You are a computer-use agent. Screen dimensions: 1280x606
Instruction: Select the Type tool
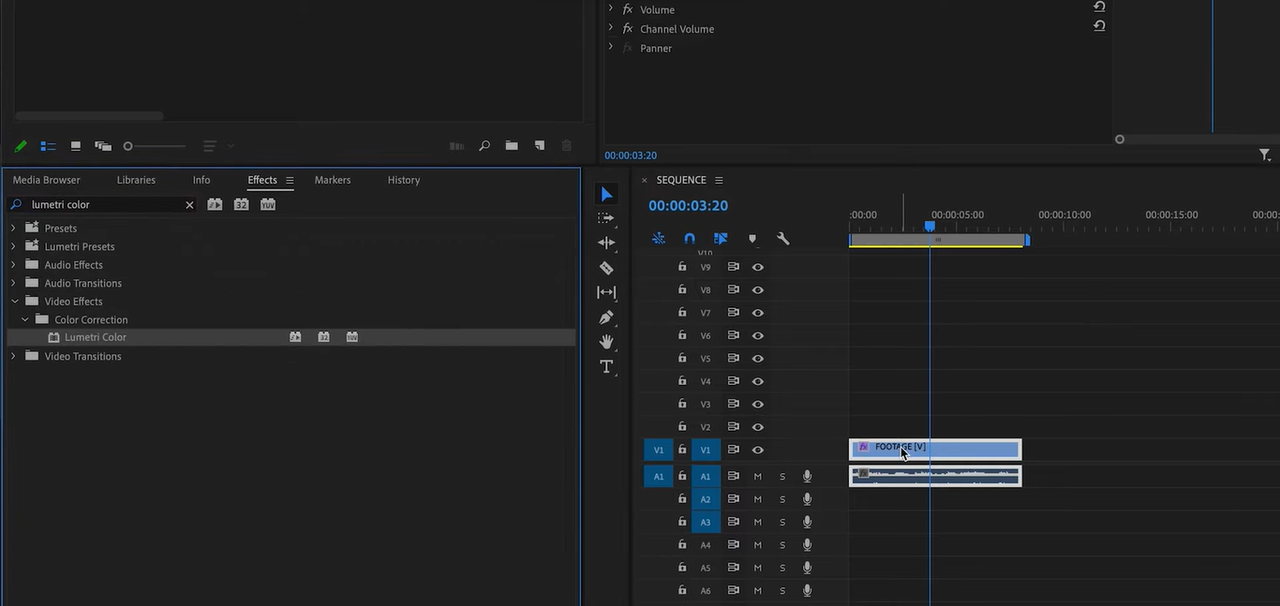(606, 367)
